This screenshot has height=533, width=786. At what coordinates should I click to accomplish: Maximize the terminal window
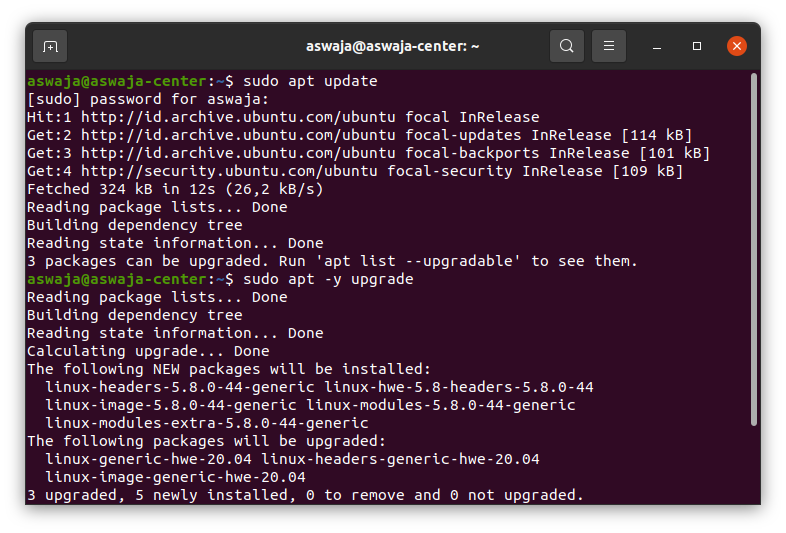pyautogui.click(x=697, y=46)
